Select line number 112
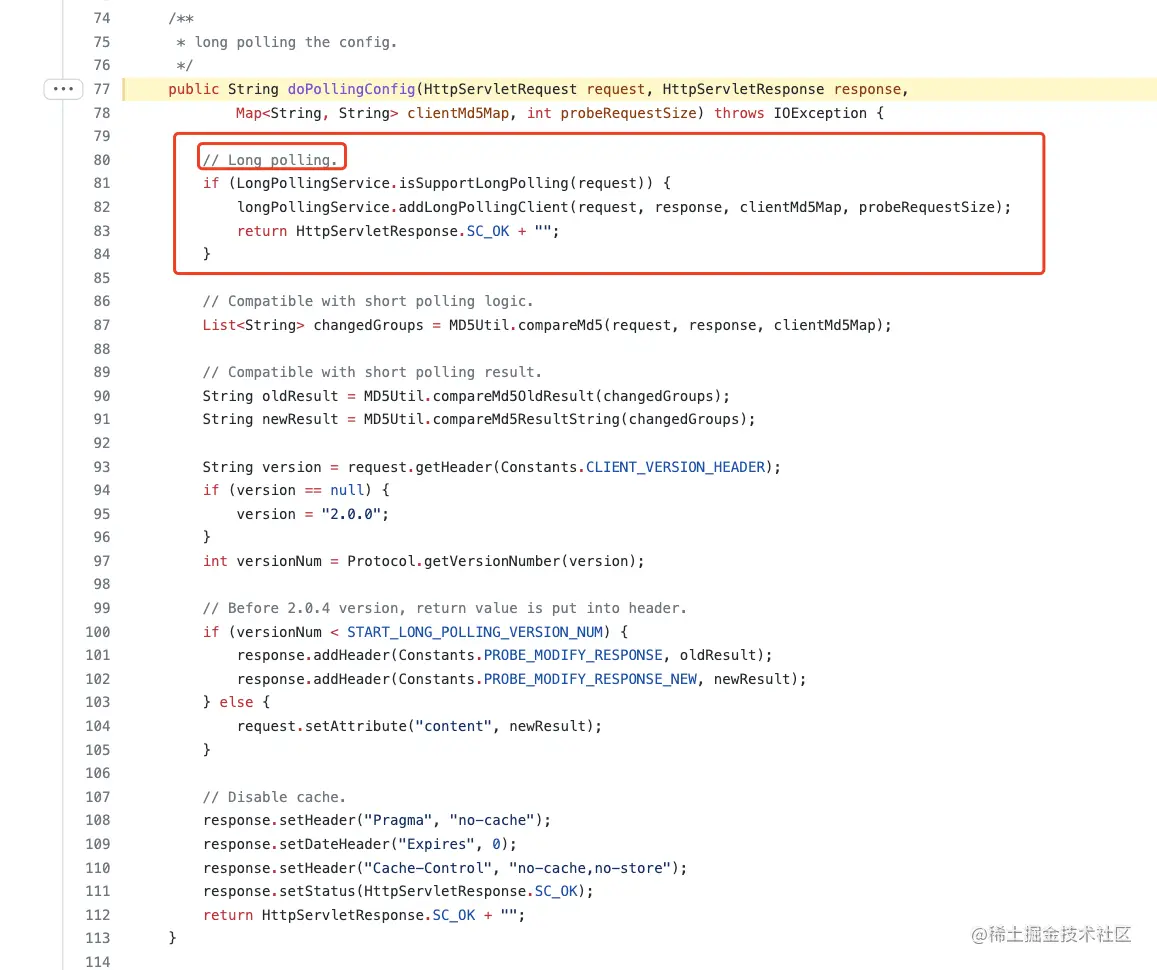The image size is (1157, 970). tap(97, 915)
